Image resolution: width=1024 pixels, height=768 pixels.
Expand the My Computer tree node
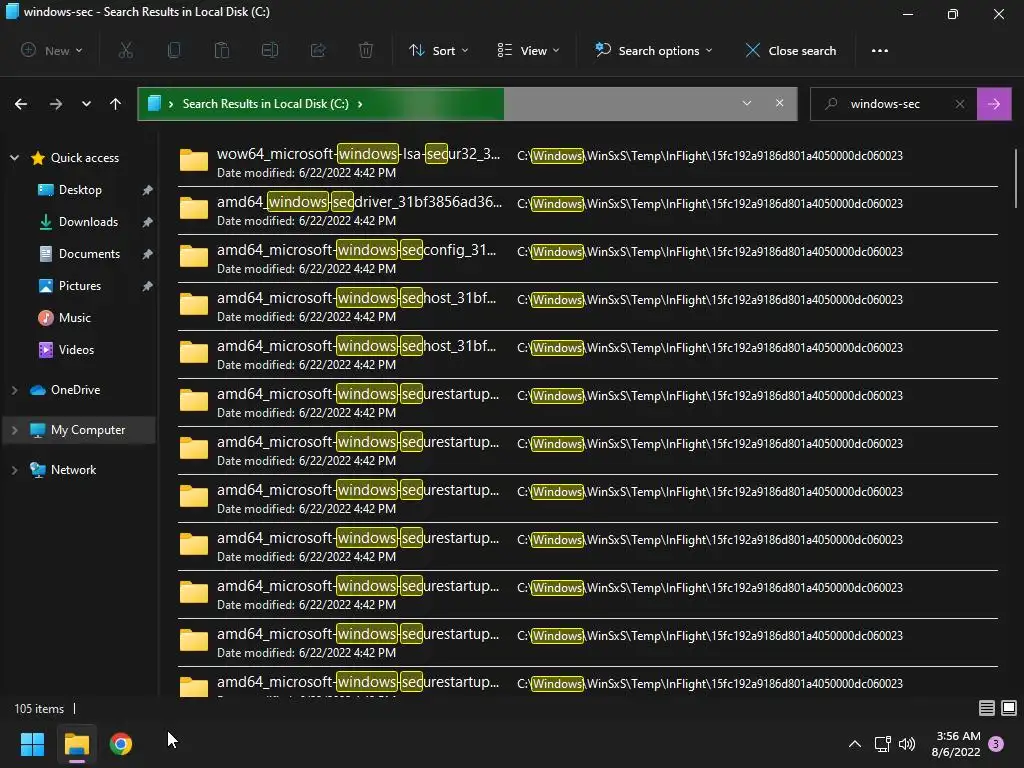(14, 430)
